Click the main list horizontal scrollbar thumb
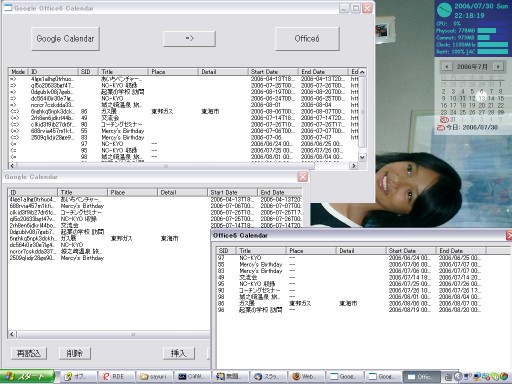The image size is (512, 384). point(166,166)
